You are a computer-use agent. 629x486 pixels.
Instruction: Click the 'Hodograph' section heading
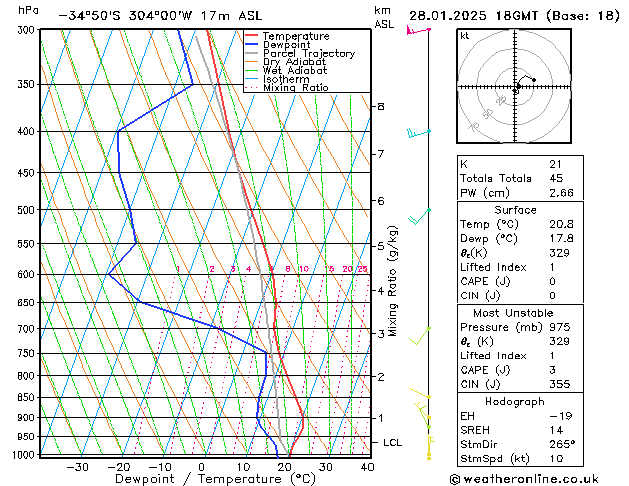(x=515, y=401)
